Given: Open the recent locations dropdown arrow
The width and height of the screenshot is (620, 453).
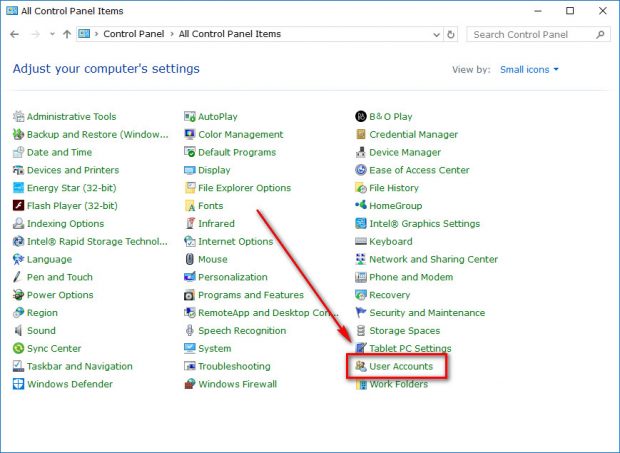Looking at the screenshot, I should tap(52, 34).
